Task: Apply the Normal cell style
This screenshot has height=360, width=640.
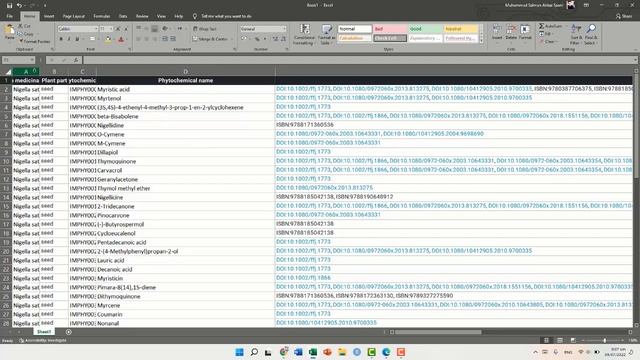Action: [x=355, y=29]
